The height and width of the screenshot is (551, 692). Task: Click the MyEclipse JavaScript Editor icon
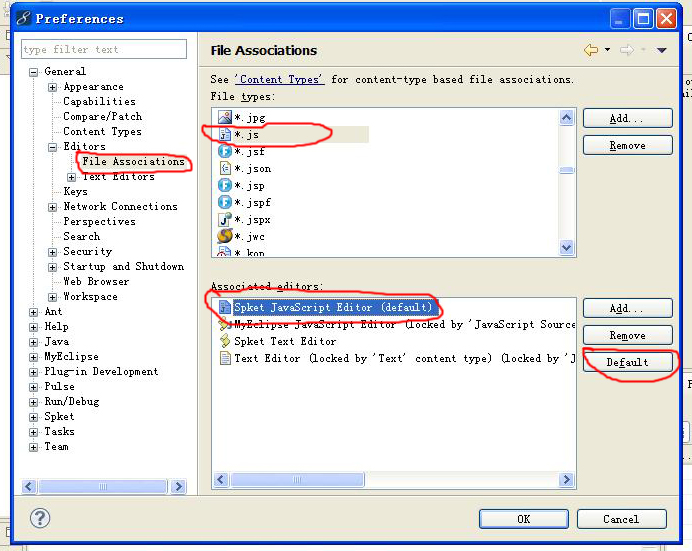(225, 324)
